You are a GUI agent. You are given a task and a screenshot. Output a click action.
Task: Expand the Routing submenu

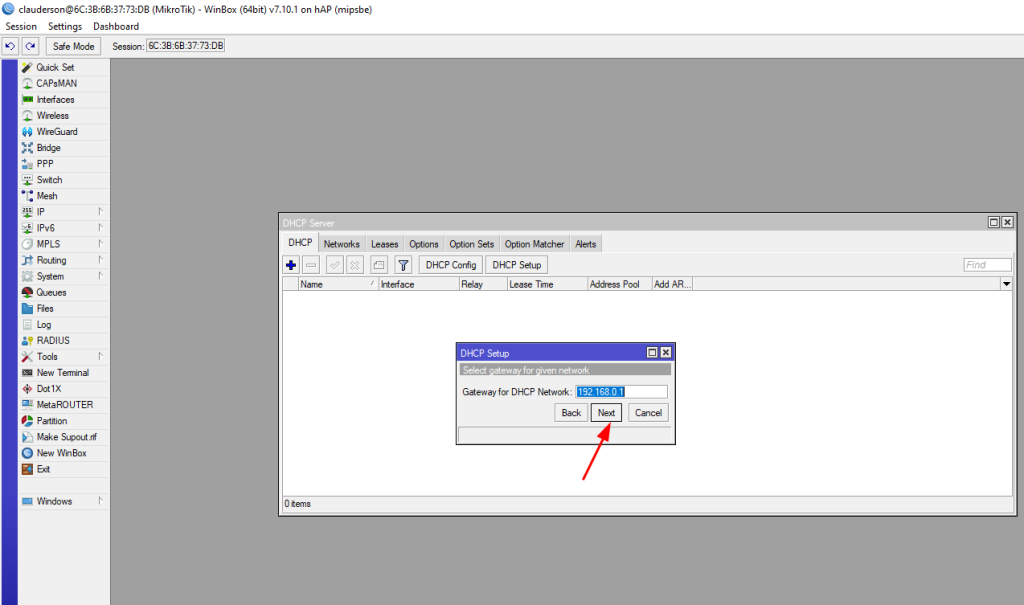click(x=51, y=261)
